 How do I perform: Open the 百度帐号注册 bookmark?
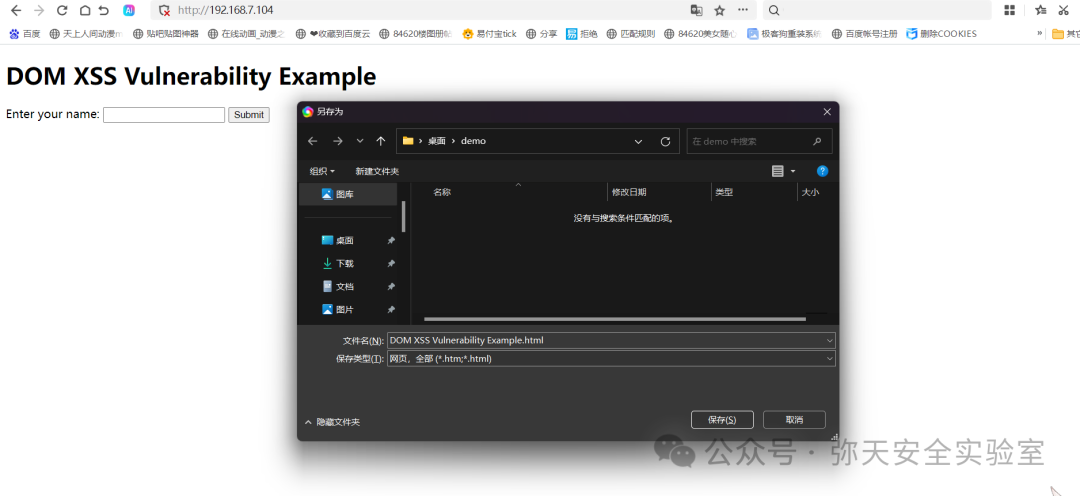coord(864,33)
